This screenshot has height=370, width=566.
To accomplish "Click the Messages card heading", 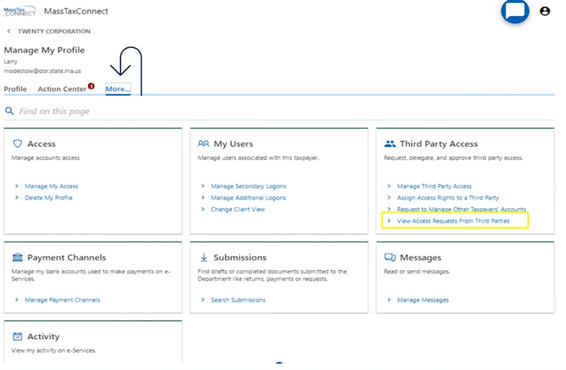I will point(421,257).
